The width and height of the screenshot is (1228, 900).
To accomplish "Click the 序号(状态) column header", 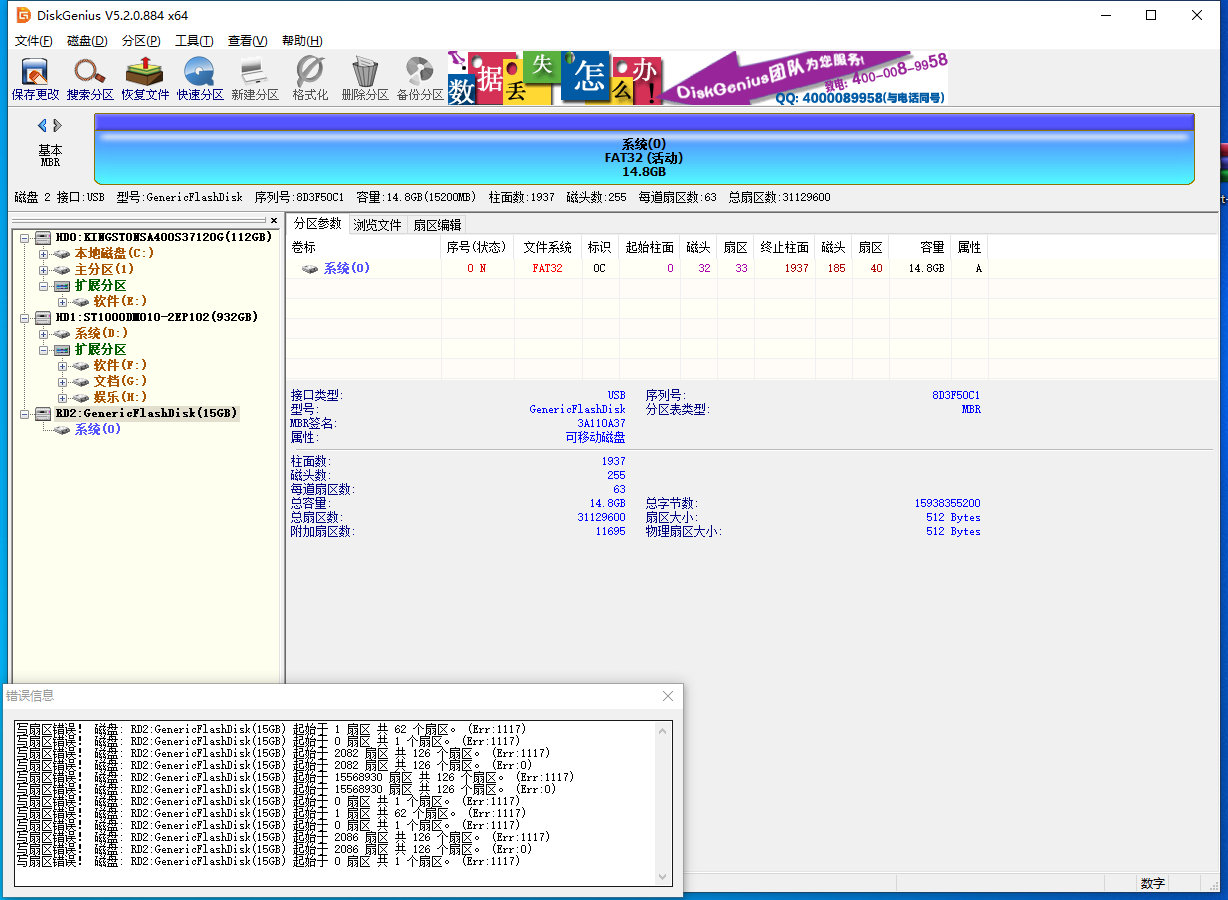I will (478, 247).
